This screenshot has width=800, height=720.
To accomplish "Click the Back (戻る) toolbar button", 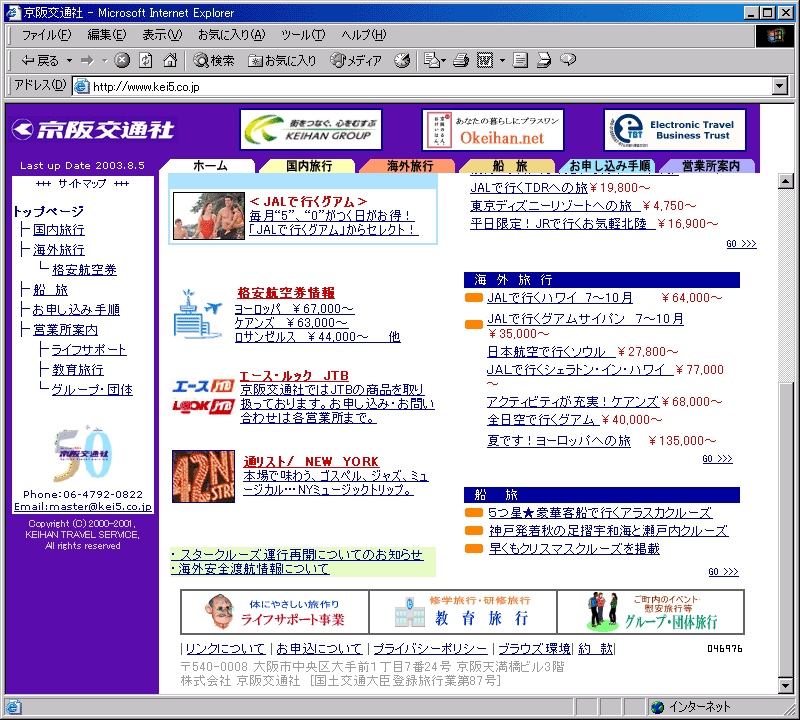I will 40,61.
